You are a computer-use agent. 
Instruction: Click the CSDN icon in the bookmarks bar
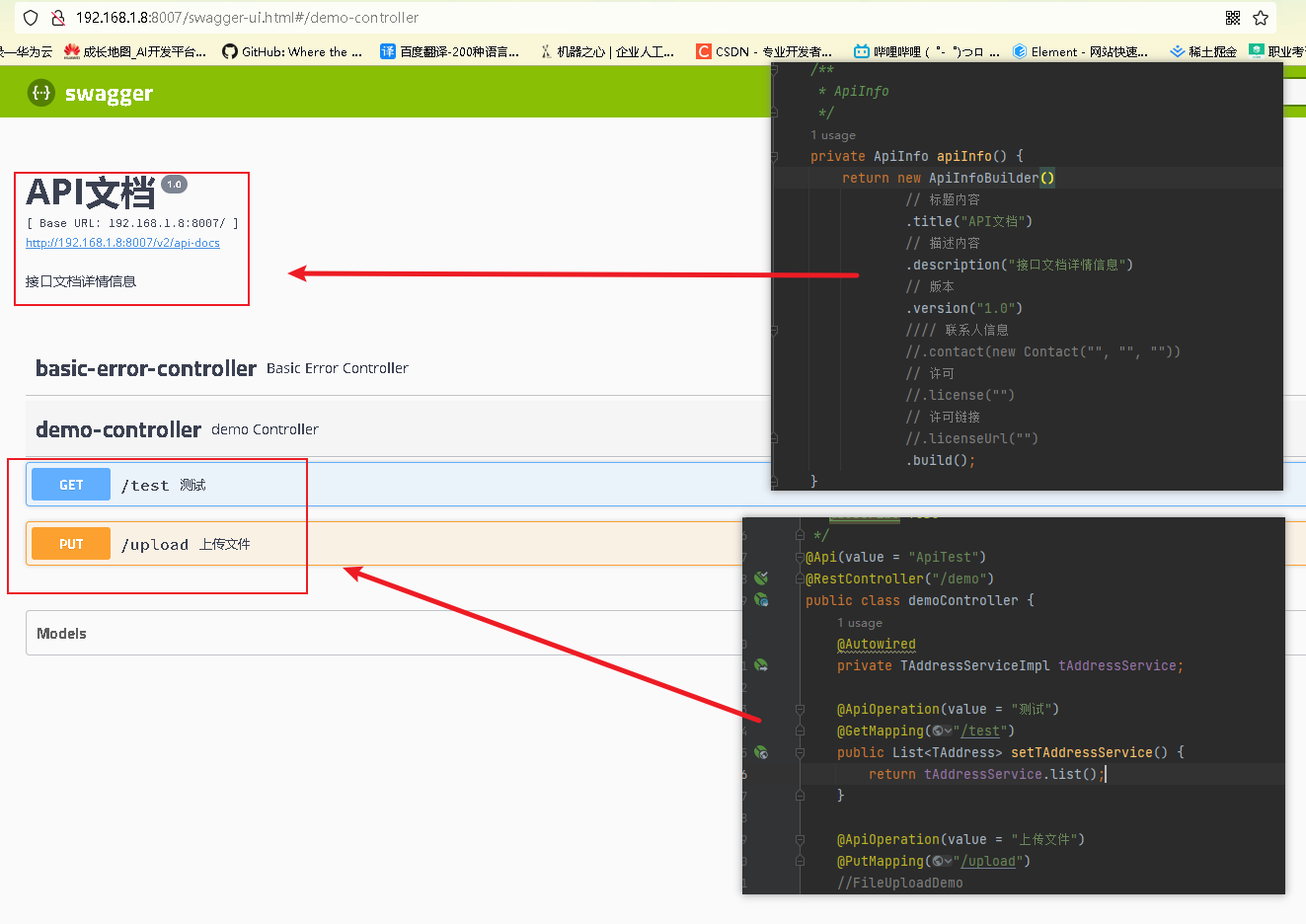[703, 51]
